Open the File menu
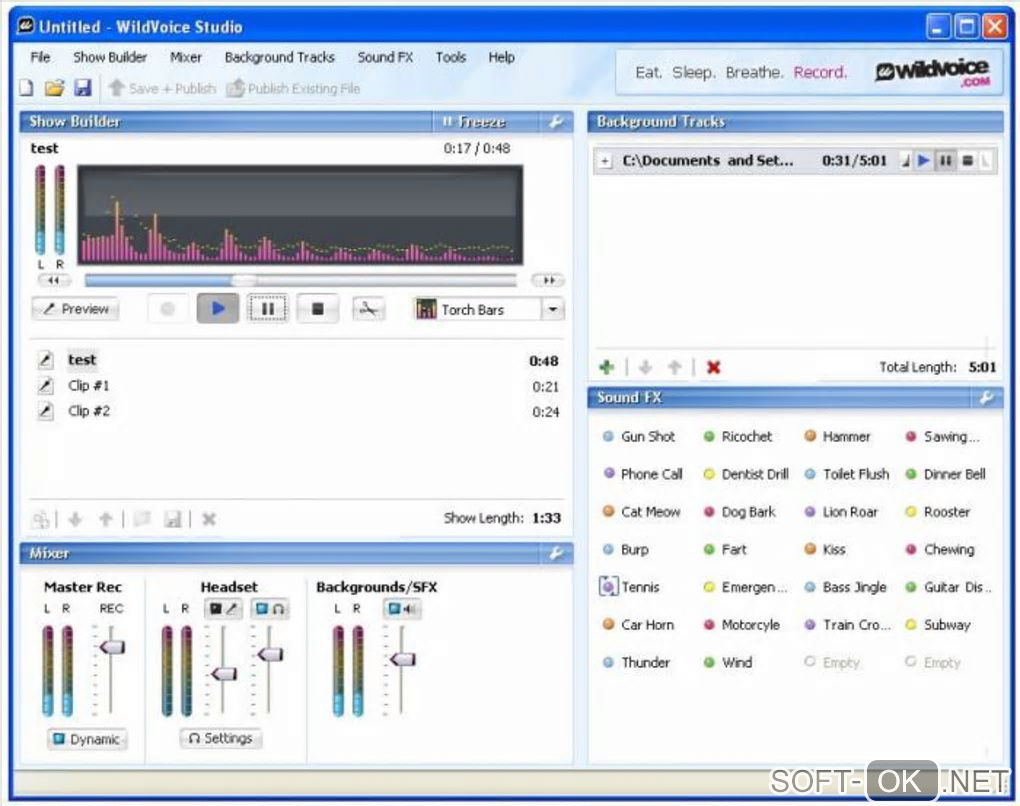 (40, 57)
